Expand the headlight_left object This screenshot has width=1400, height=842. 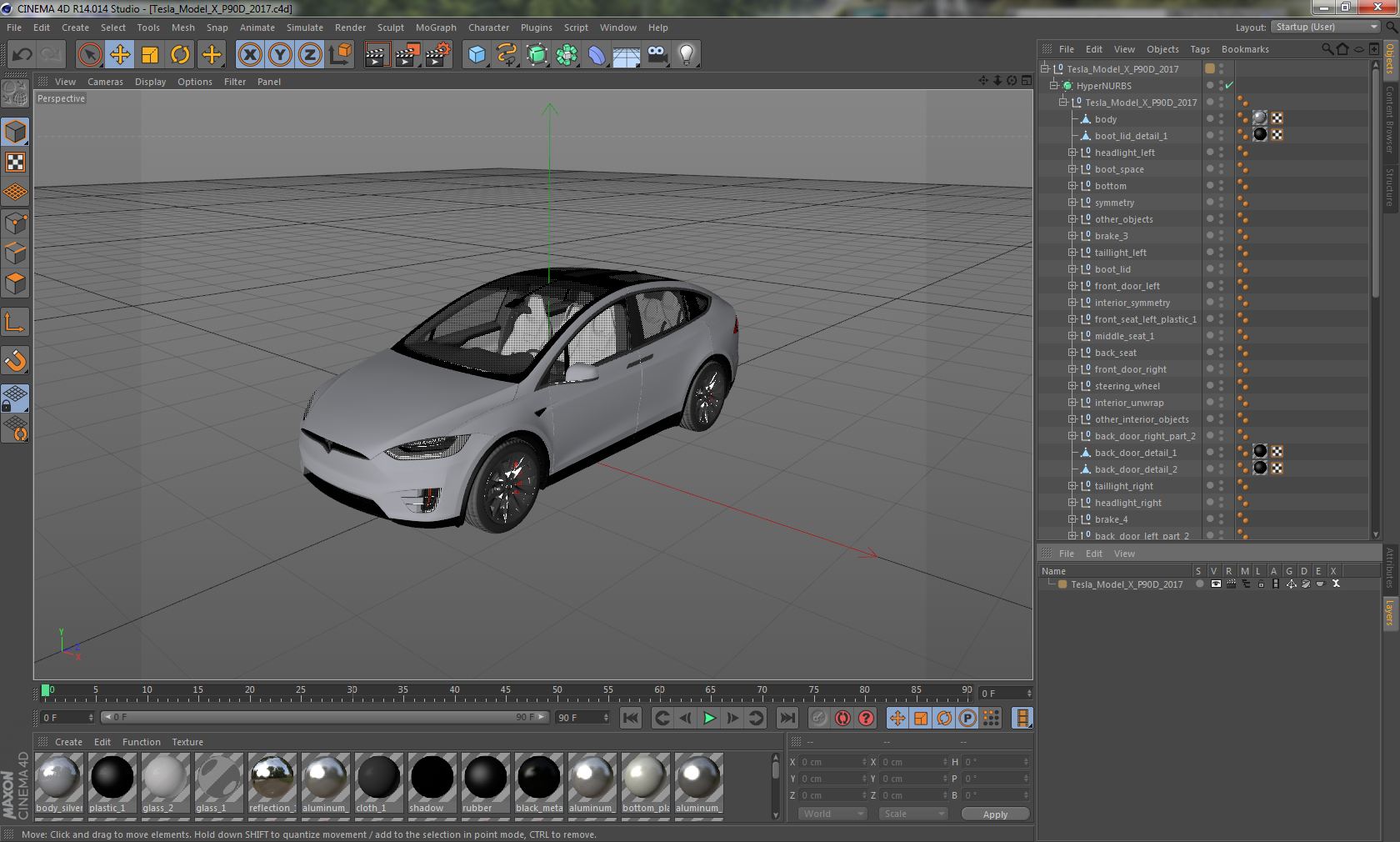1072,153
